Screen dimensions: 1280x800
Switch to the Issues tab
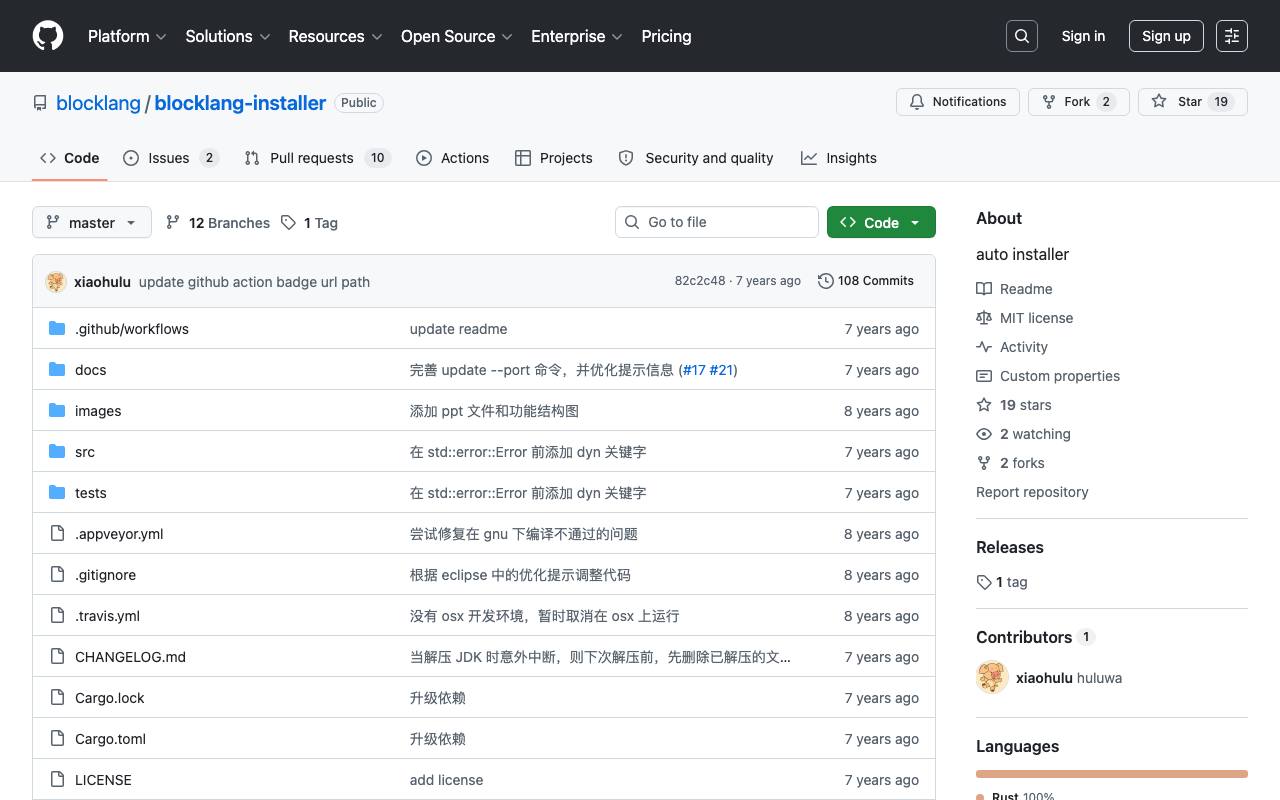[x=171, y=158]
